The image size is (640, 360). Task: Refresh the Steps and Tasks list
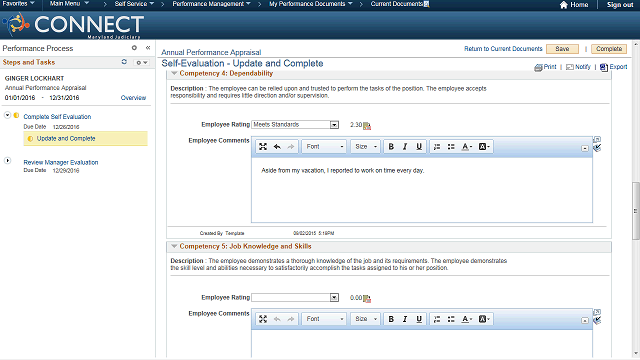click(124, 62)
